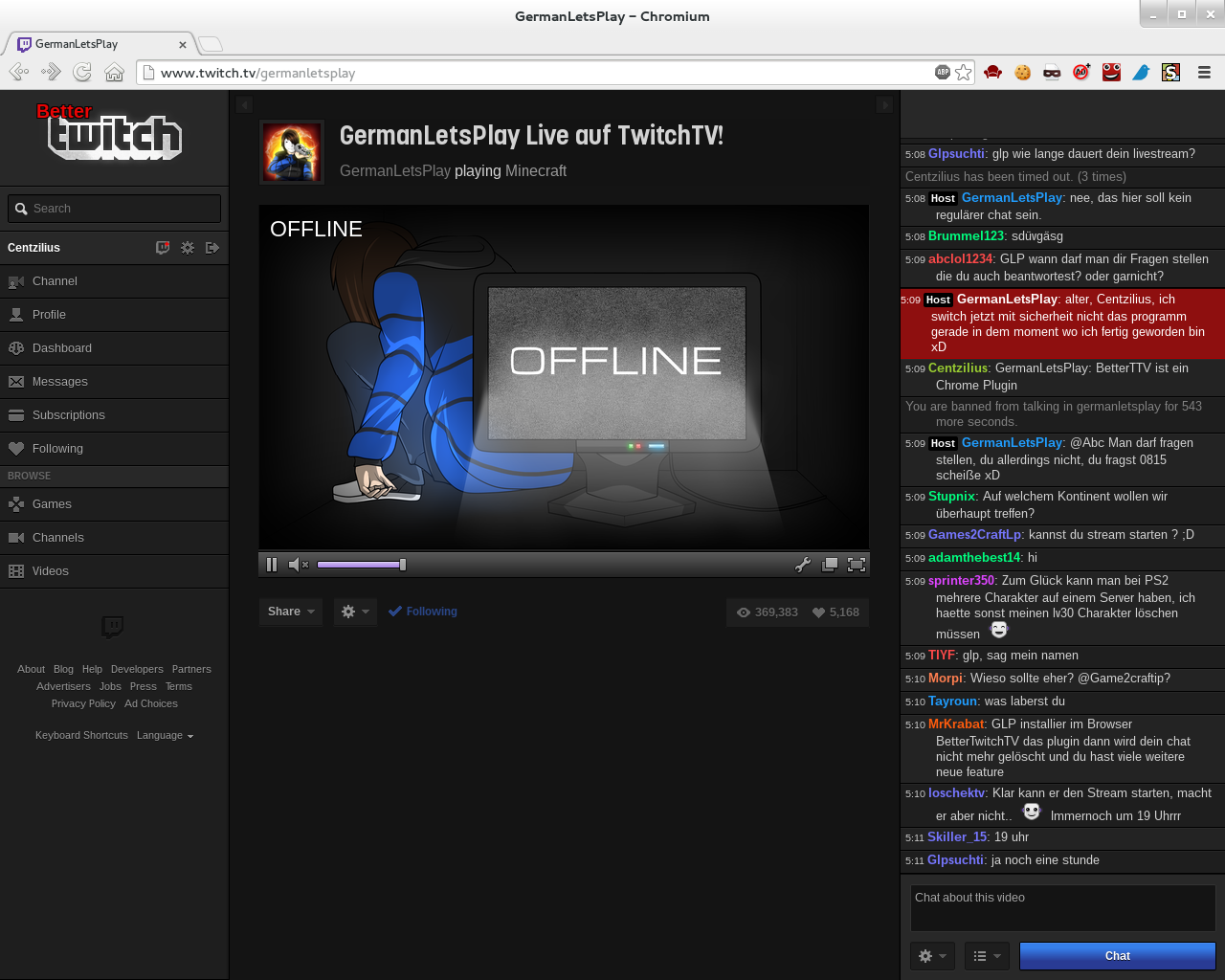This screenshot has width=1225, height=980.
Task: Open Dashboard in the sidebar
Action: [61, 348]
